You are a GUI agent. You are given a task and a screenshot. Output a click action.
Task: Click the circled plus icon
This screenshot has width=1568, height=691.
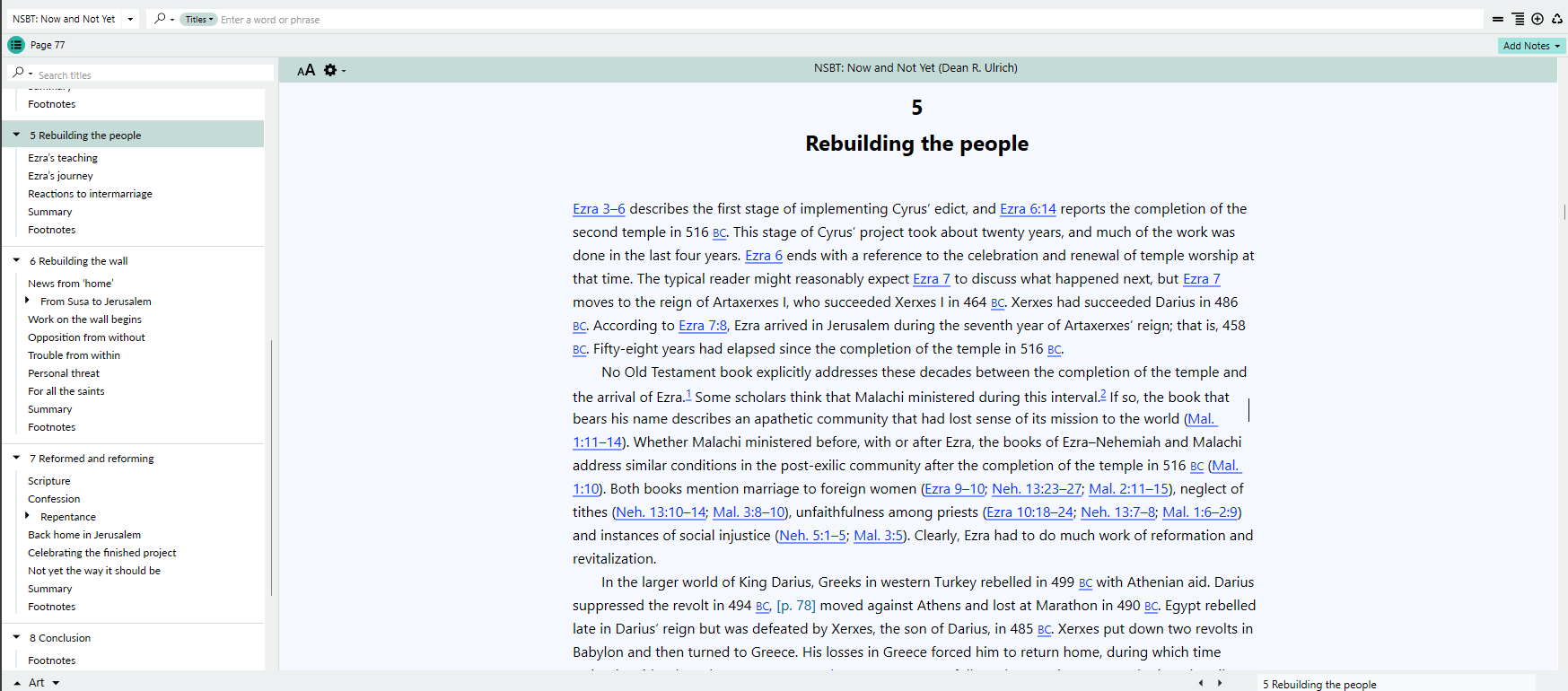point(1537,19)
